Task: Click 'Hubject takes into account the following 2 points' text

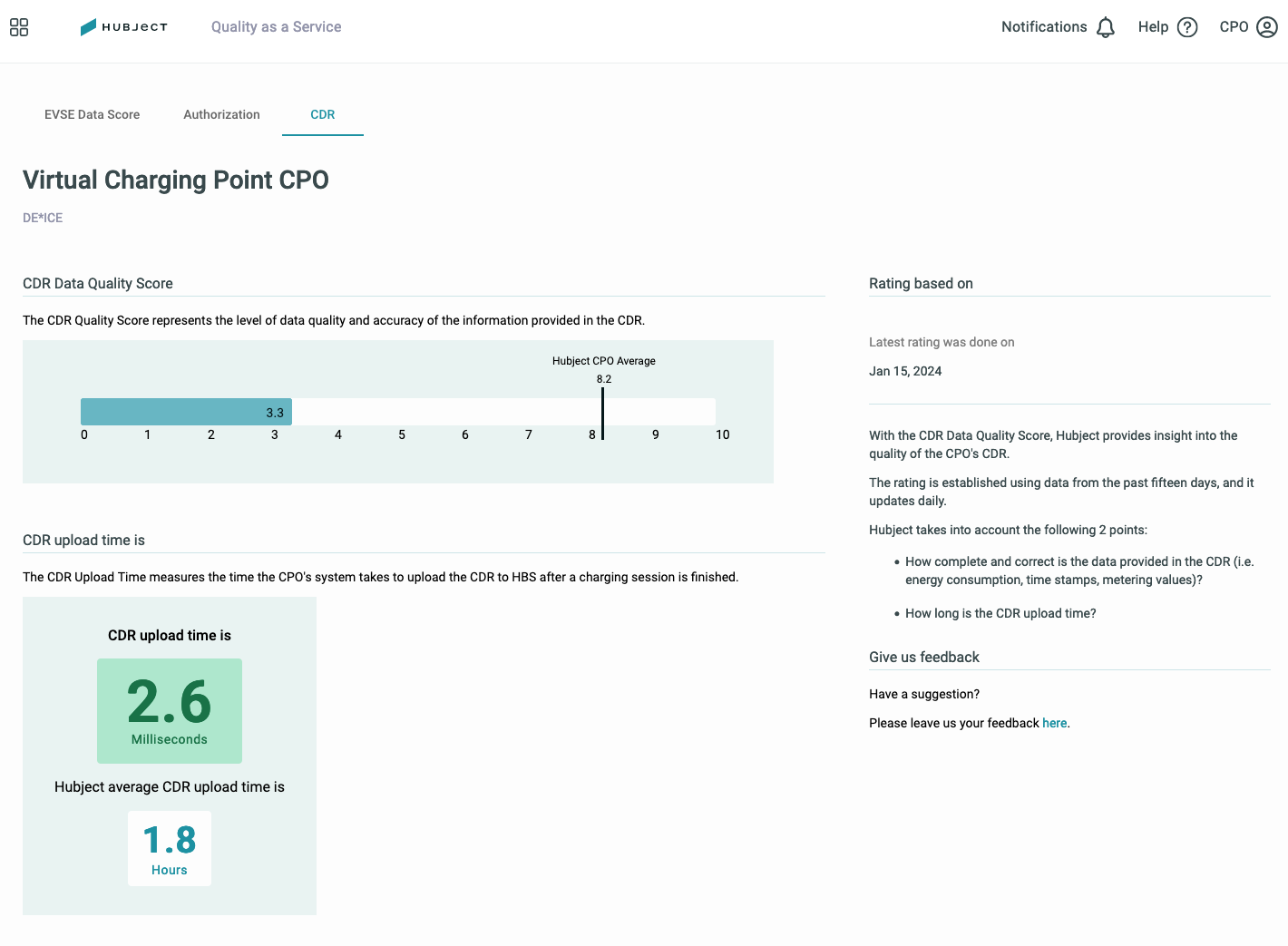Action: click(x=1008, y=530)
